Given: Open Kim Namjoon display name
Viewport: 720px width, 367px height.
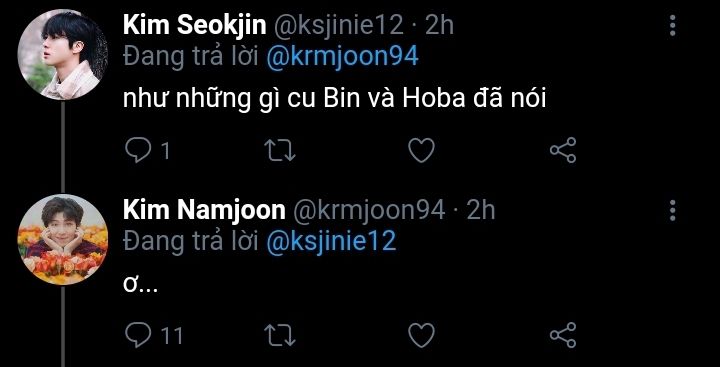Looking at the screenshot, I should coord(204,210).
